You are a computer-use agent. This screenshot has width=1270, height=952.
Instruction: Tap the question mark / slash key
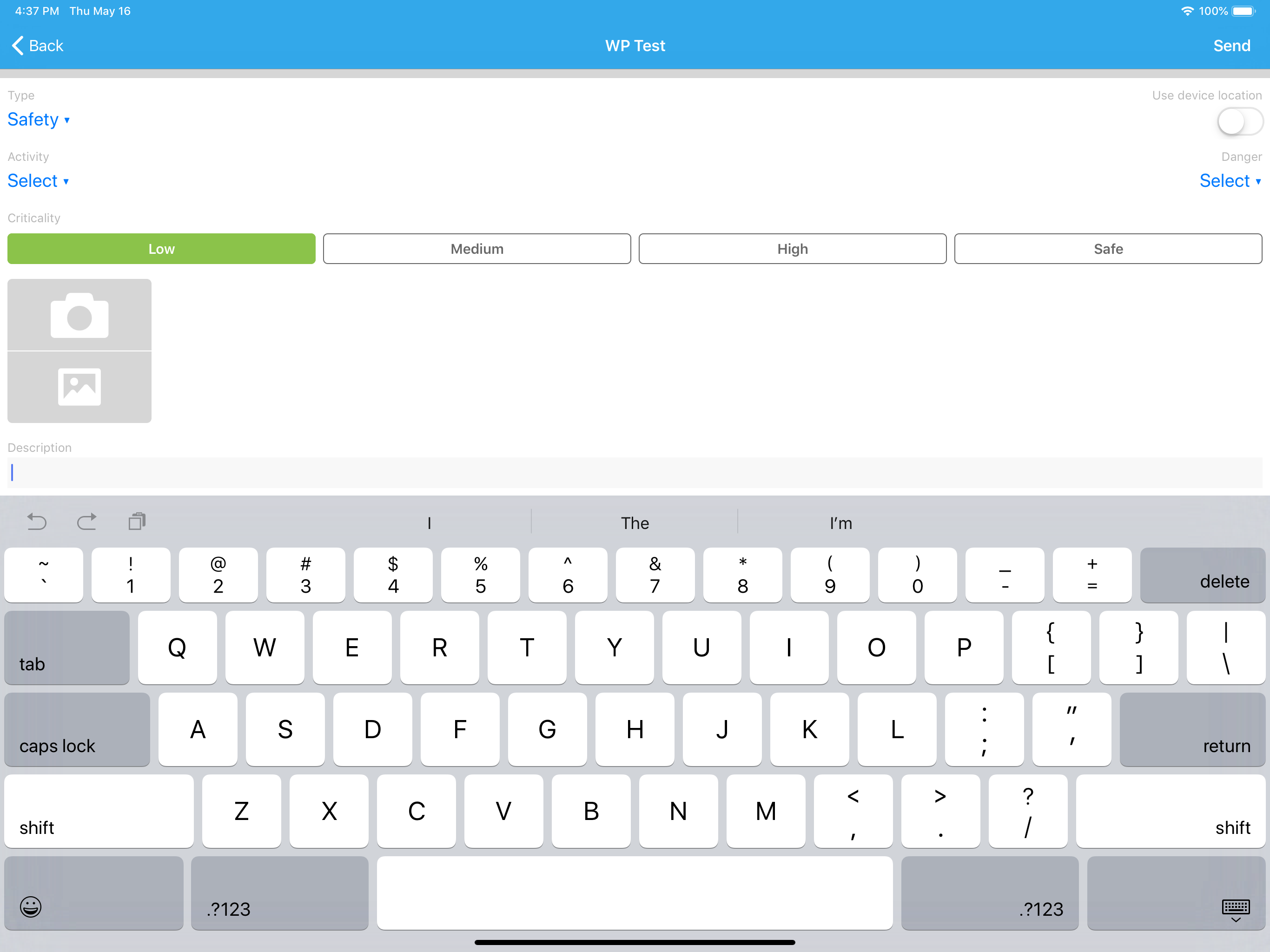(x=1028, y=811)
